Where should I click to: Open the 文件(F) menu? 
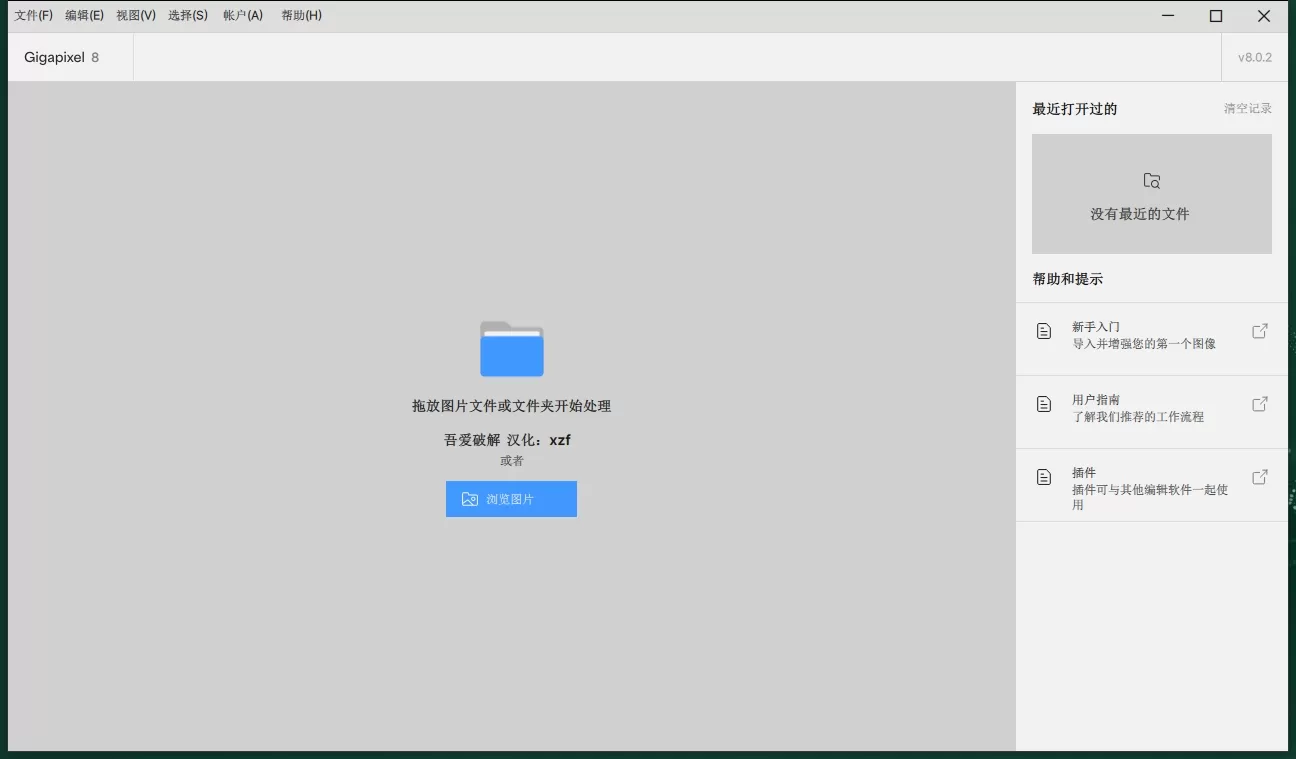33,15
